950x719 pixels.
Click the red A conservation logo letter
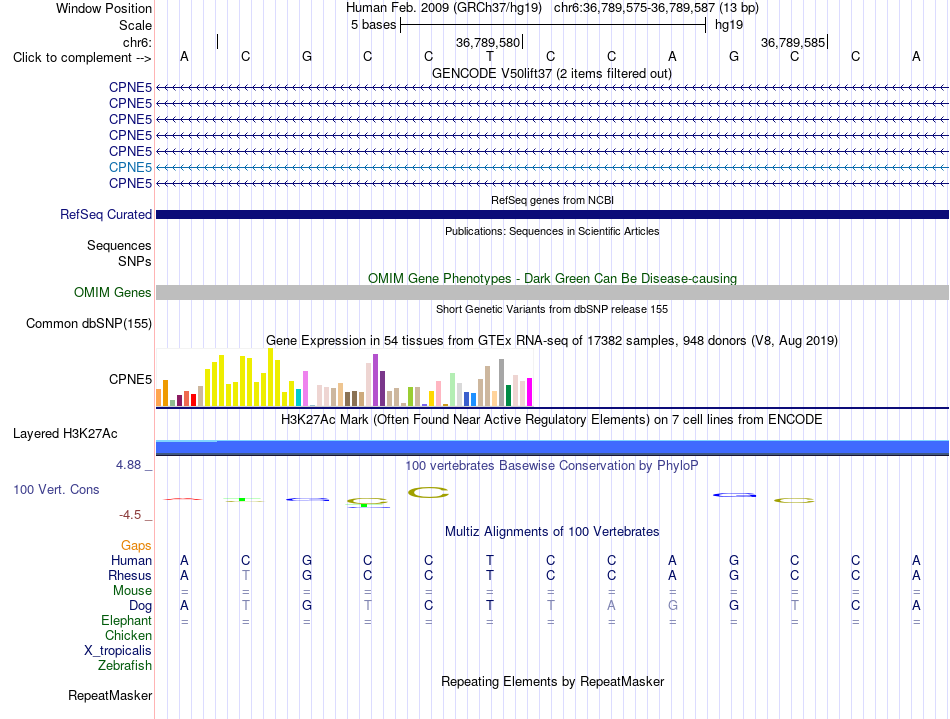coord(182,499)
